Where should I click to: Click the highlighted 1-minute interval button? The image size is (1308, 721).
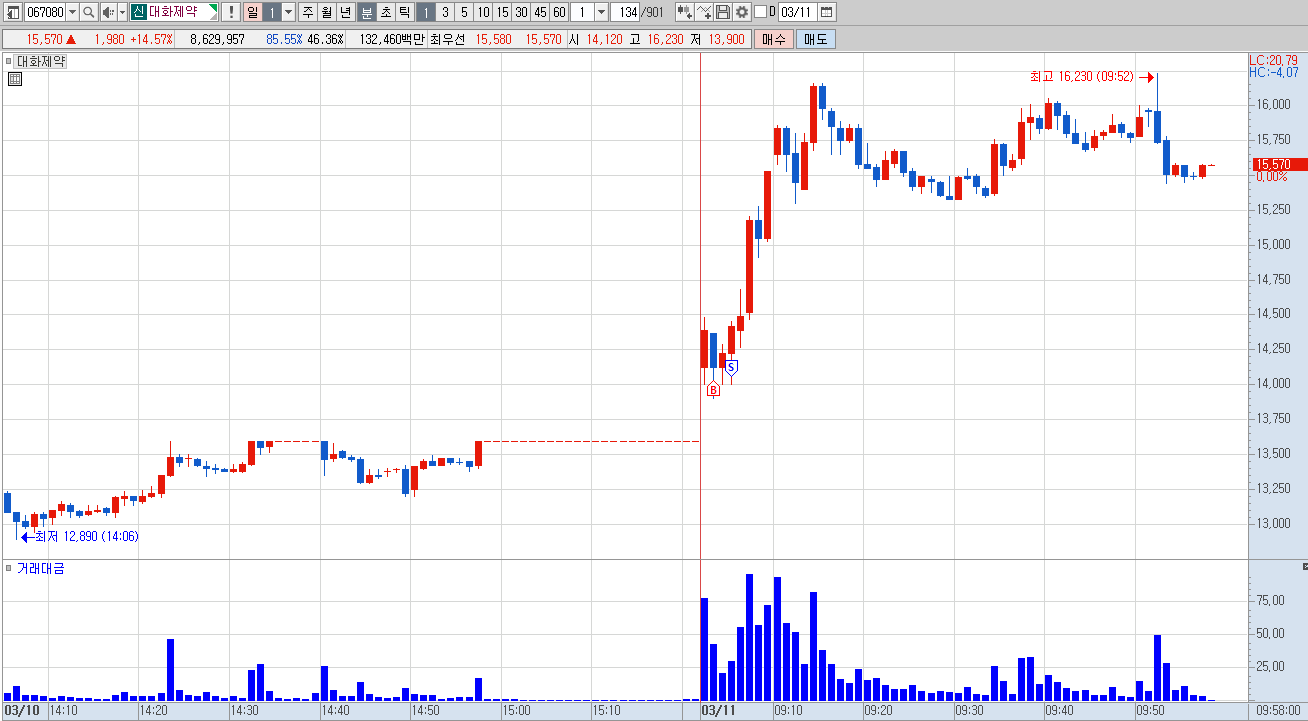[425, 12]
